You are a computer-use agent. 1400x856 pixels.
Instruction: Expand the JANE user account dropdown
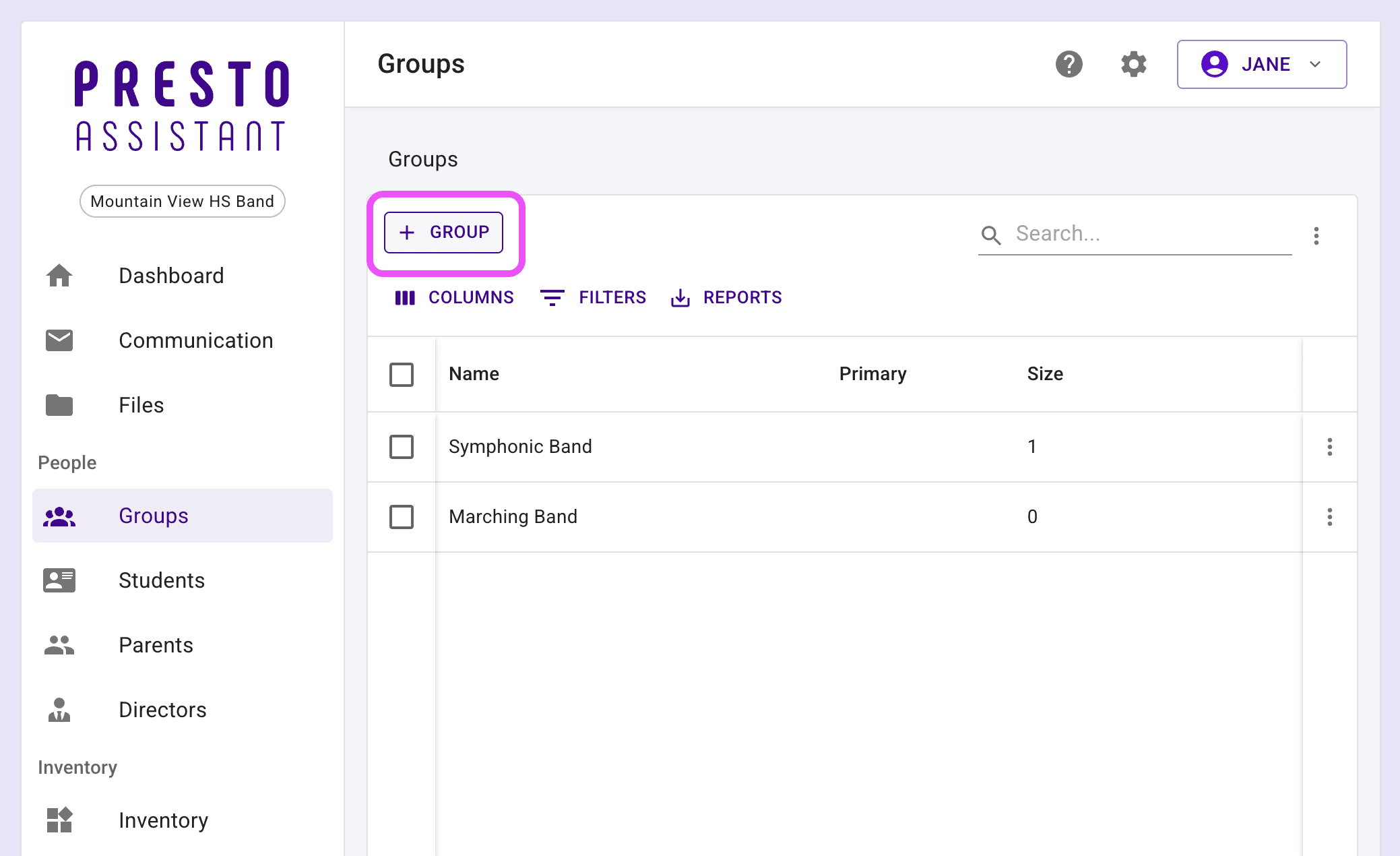(x=1261, y=64)
